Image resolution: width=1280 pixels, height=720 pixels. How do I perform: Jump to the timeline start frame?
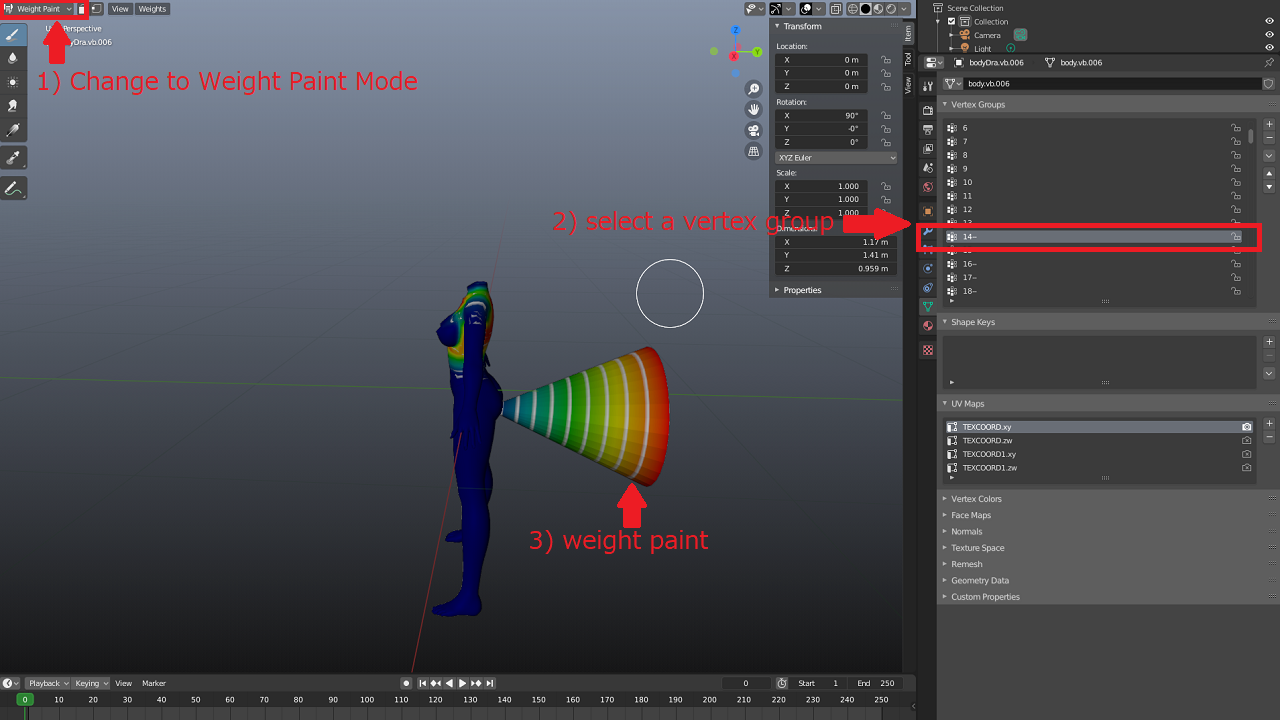(423, 683)
